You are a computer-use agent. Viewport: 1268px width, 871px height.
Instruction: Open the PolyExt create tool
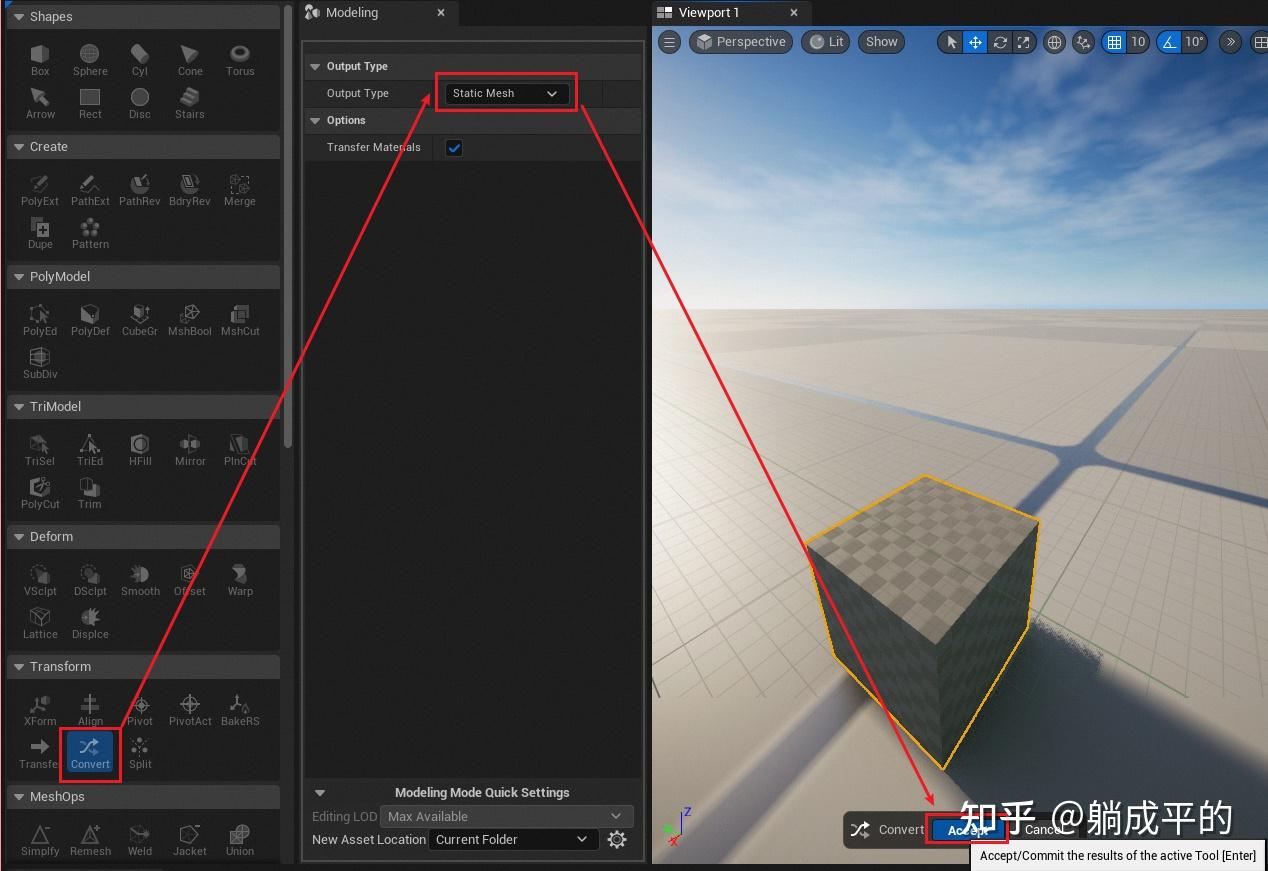click(x=40, y=188)
